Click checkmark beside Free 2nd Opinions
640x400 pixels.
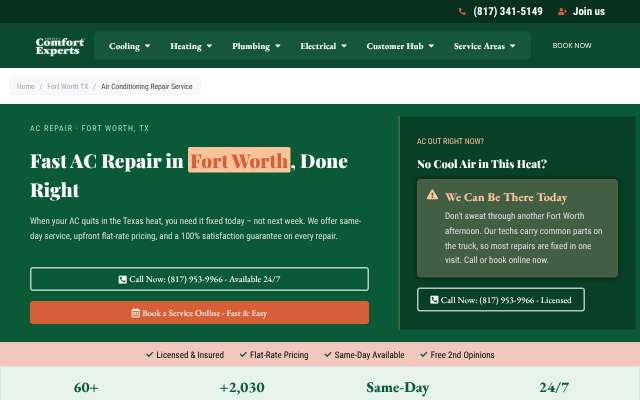(424, 354)
